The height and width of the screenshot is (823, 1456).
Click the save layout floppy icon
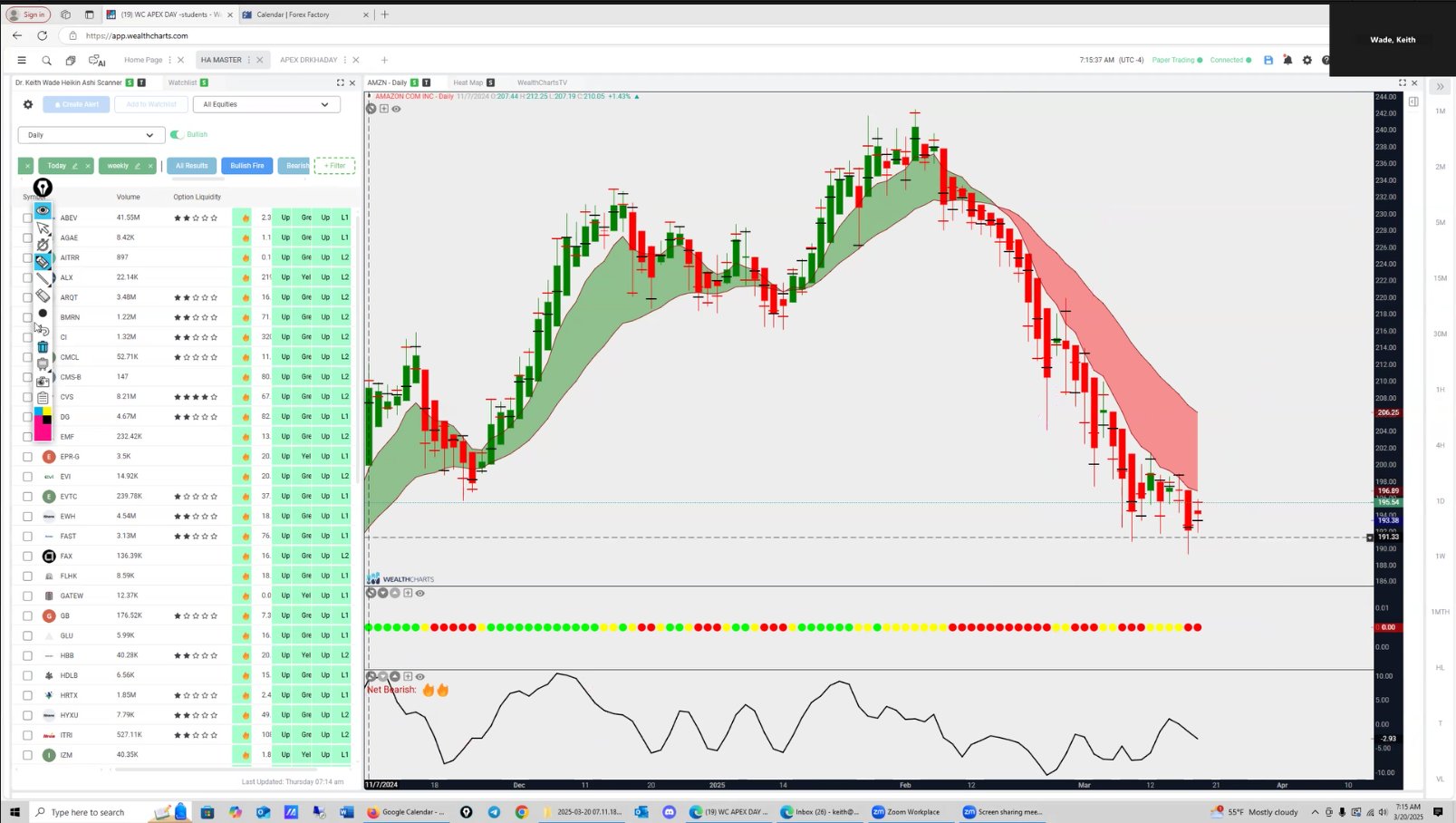1268,60
